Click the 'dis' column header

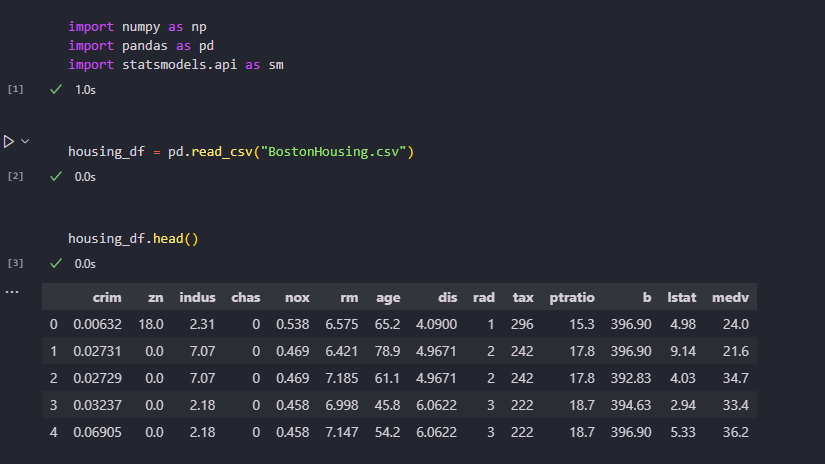point(447,298)
